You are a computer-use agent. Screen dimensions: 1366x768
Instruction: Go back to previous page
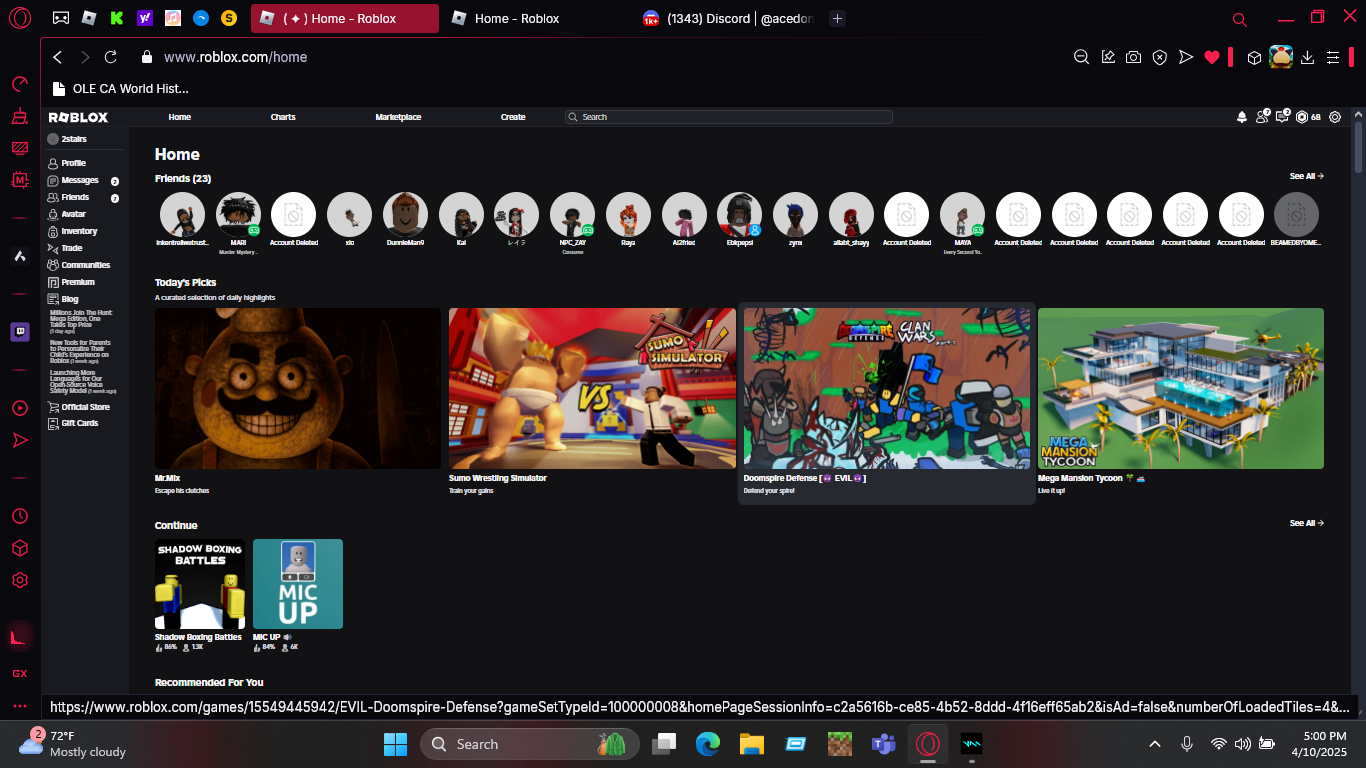[x=58, y=57]
